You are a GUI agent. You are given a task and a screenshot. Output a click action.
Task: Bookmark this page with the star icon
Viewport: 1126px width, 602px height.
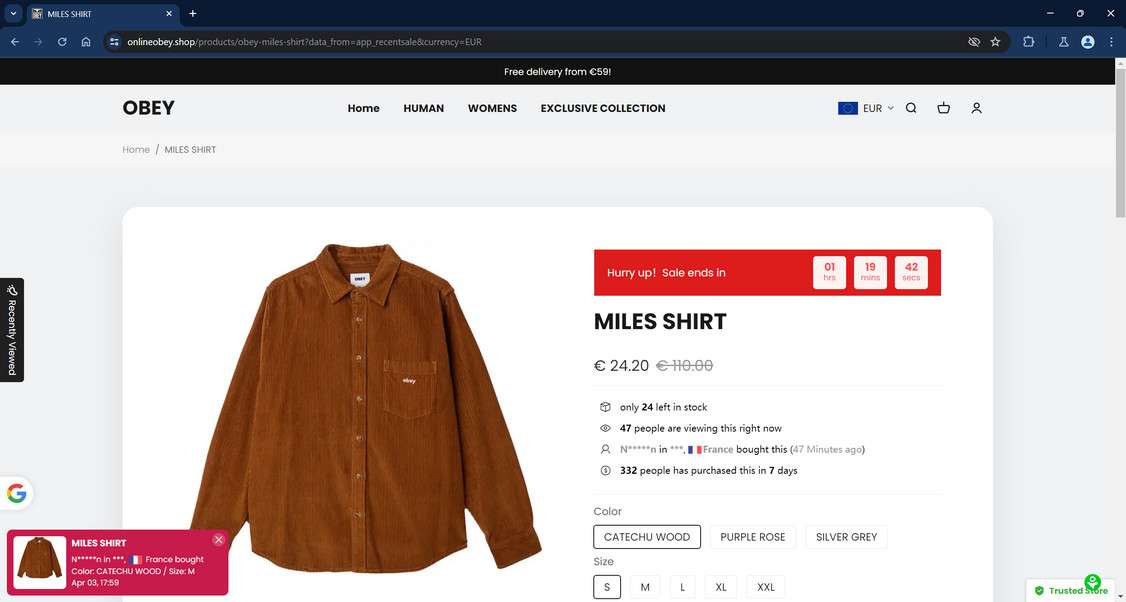[995, 42]
